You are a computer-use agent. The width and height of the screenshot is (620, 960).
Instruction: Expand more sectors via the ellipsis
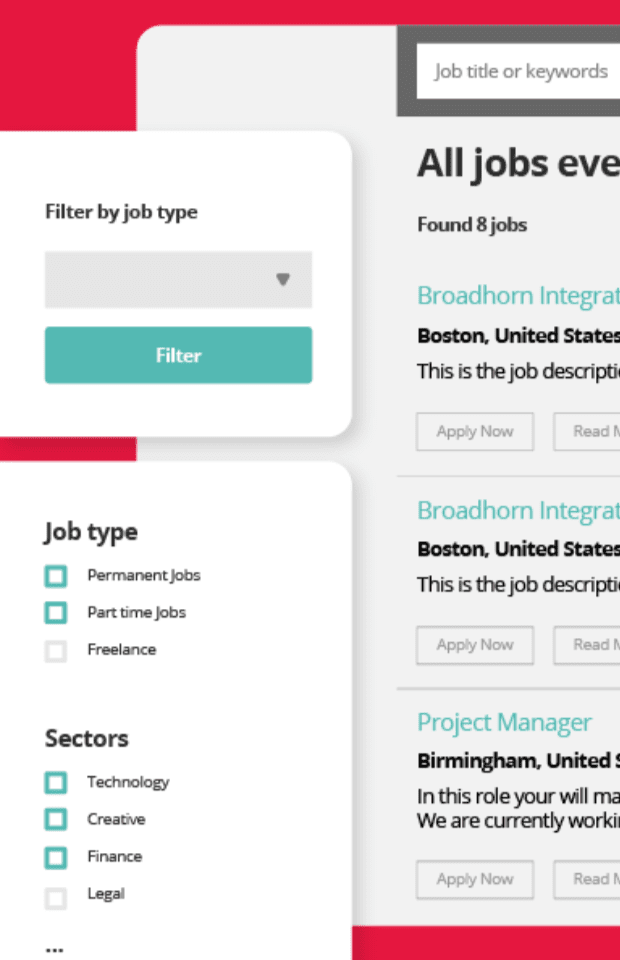click(54, 946)
